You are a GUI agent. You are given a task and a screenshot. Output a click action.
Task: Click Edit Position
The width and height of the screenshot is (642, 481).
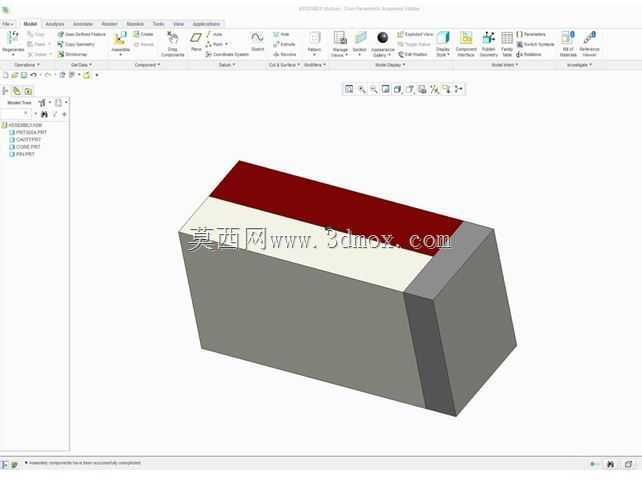coord(413,54)
